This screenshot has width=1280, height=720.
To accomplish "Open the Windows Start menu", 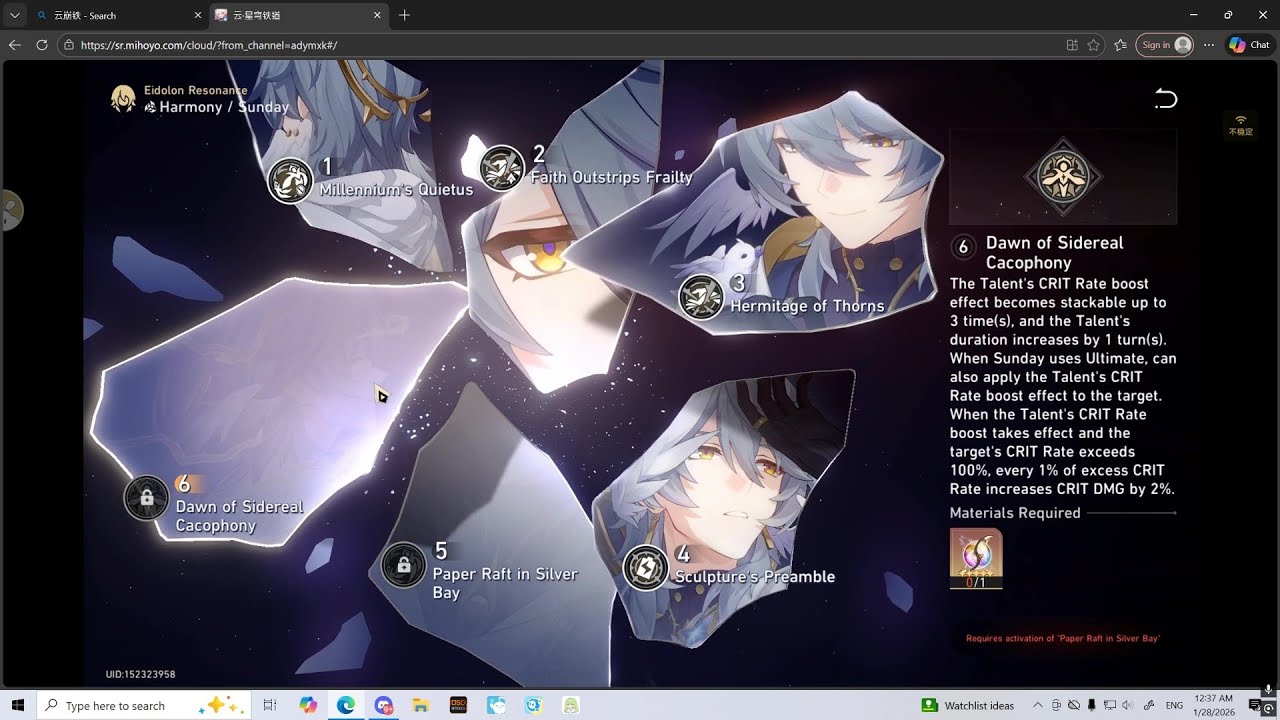I will pyautogui.click(x=18, y=705).
